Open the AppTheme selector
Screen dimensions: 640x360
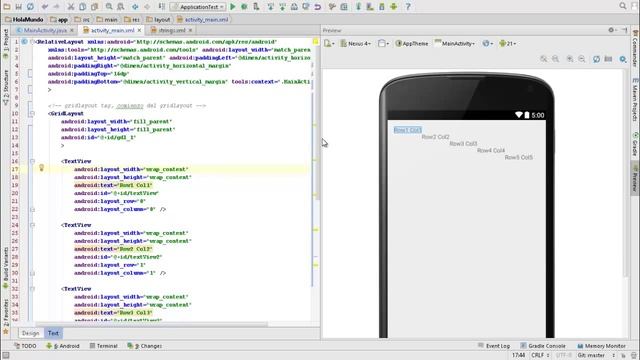point(412,43)
